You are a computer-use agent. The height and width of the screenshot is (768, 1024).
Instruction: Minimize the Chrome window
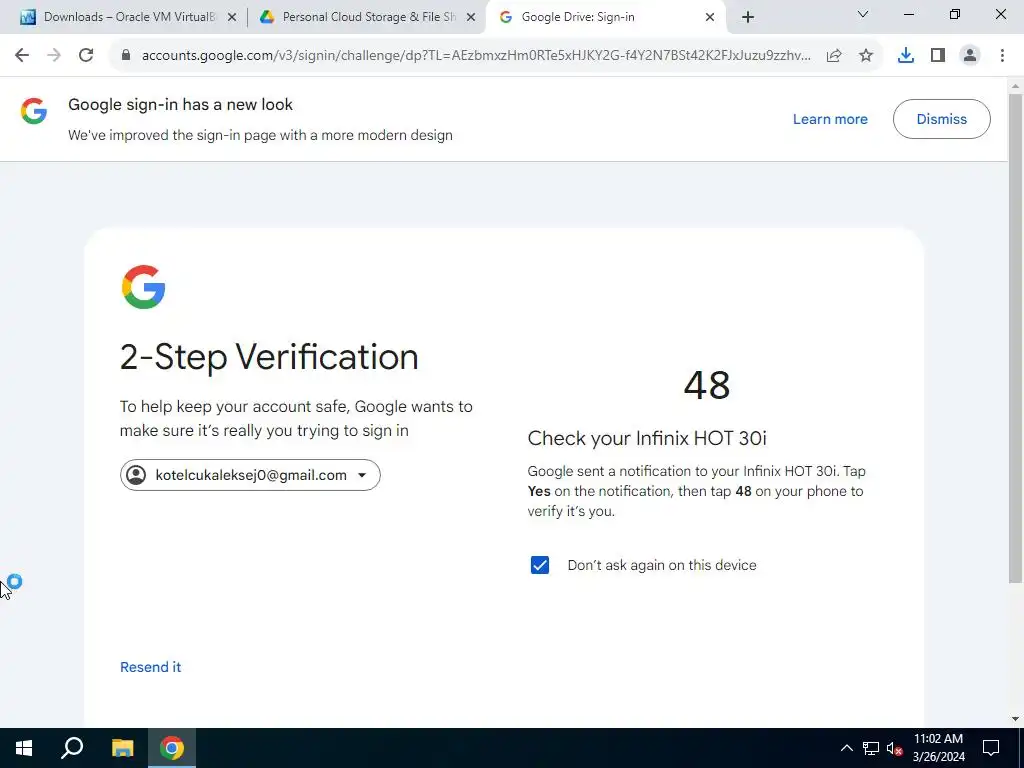pos(909,14)
